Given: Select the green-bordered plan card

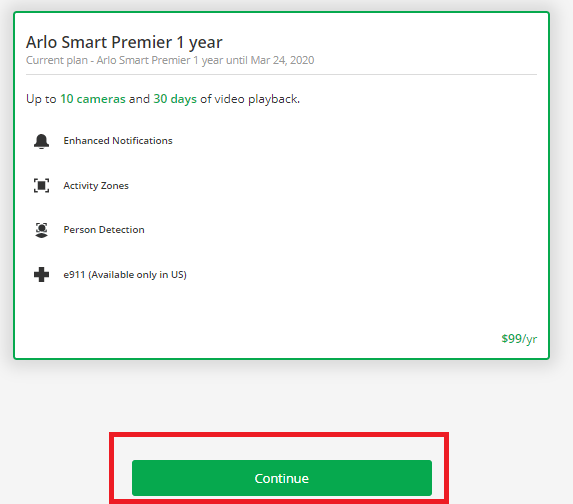Looking at the screenshot, I should 281,185.
